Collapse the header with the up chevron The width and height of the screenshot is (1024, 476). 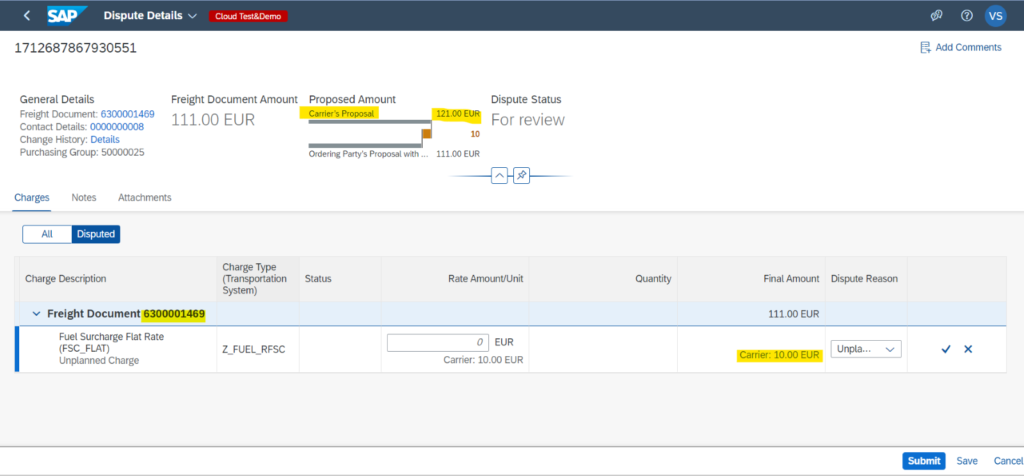(499, 175)
